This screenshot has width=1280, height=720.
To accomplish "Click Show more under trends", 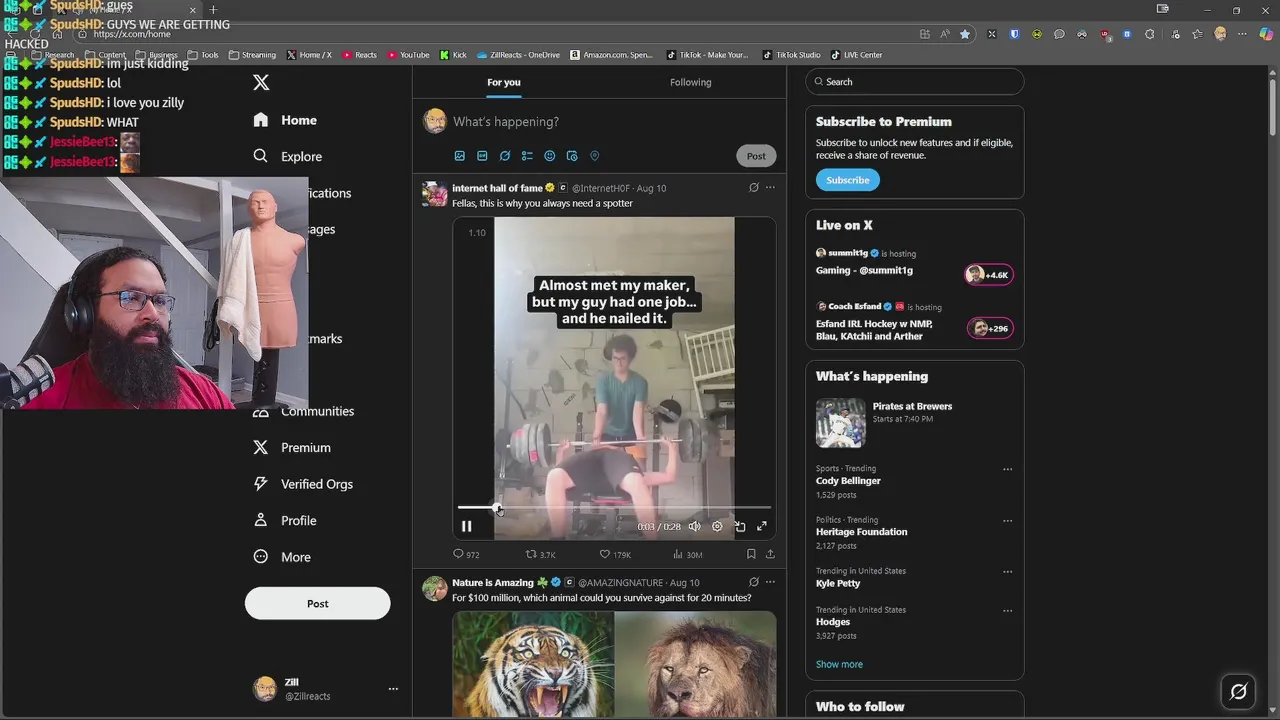I will (839, 664).
